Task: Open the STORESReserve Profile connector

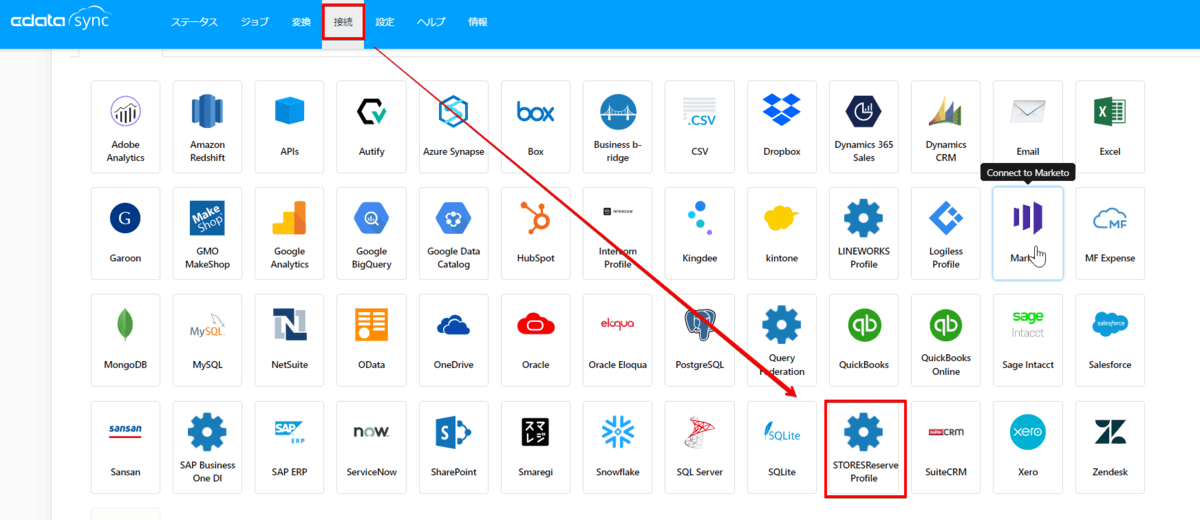Action: 863,447
